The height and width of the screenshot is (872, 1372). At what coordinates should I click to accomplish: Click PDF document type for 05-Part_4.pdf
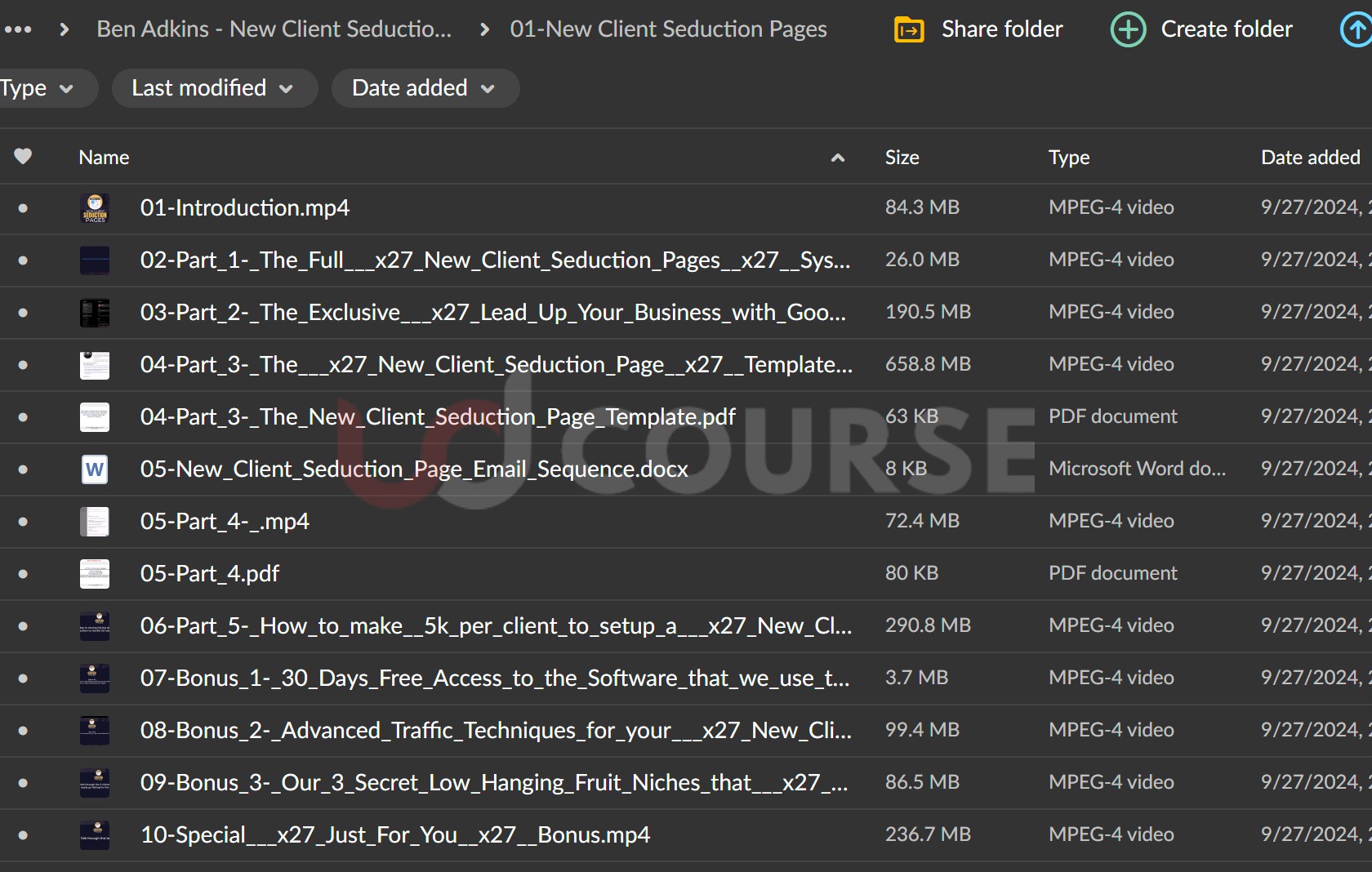[1112, 573]
